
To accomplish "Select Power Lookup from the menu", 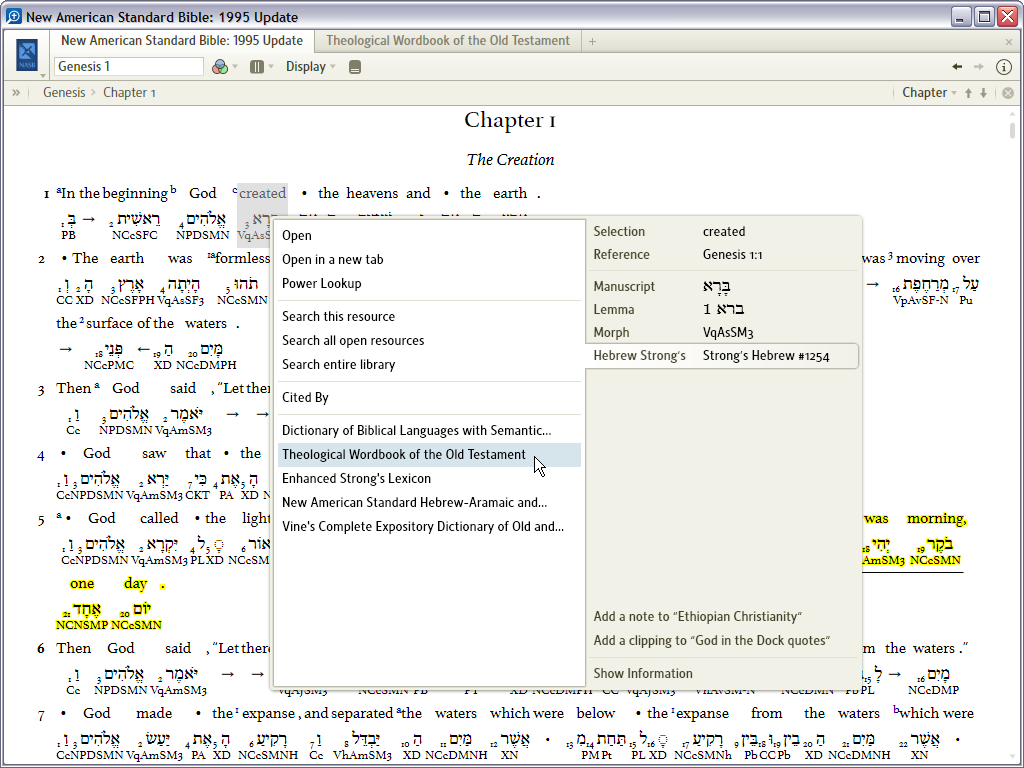I will tap(429, 283).
